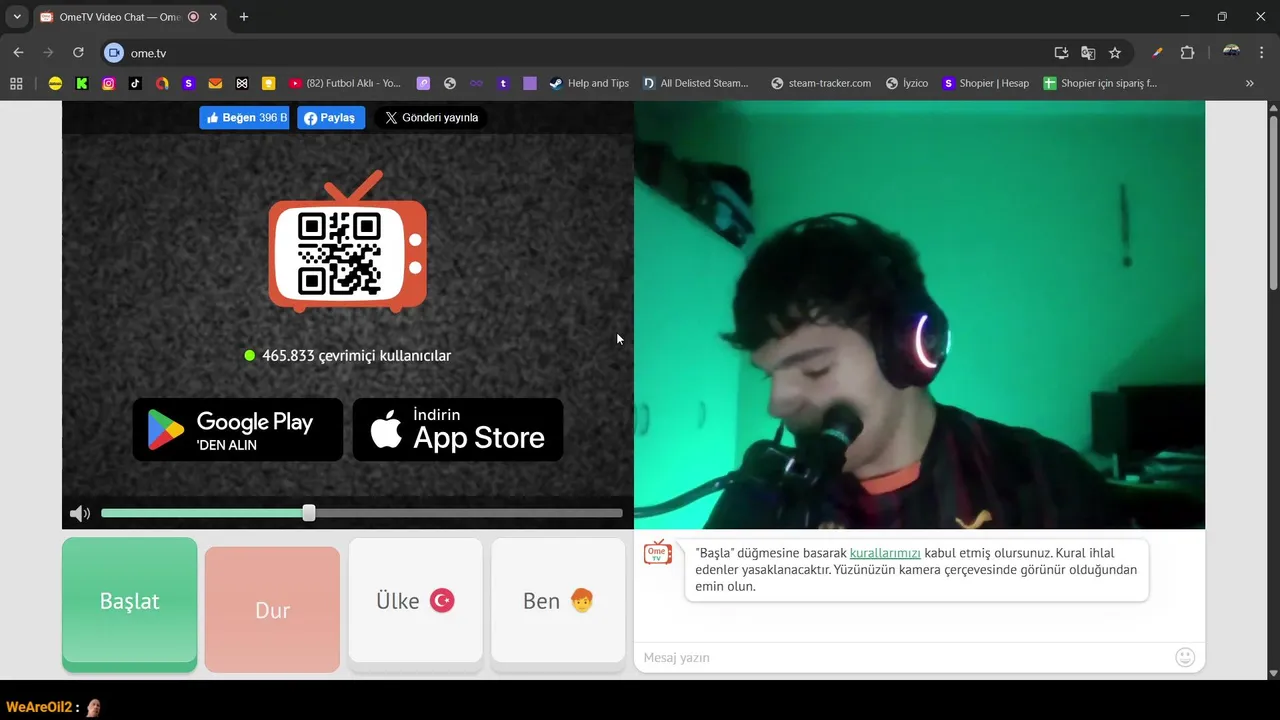Open the Kick bookmark icon

click(x=82, y=83)
